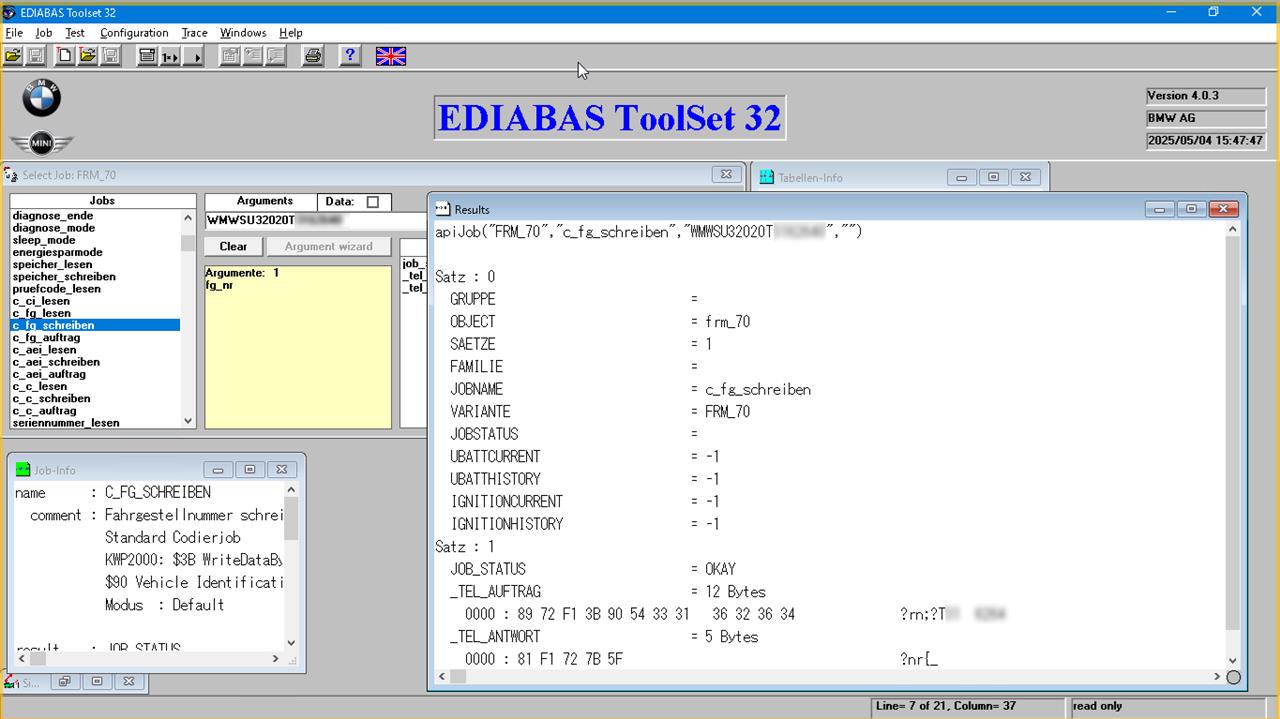
Task: Open SGBD file with first toolbar folder icon
Action: coord(13,56)
